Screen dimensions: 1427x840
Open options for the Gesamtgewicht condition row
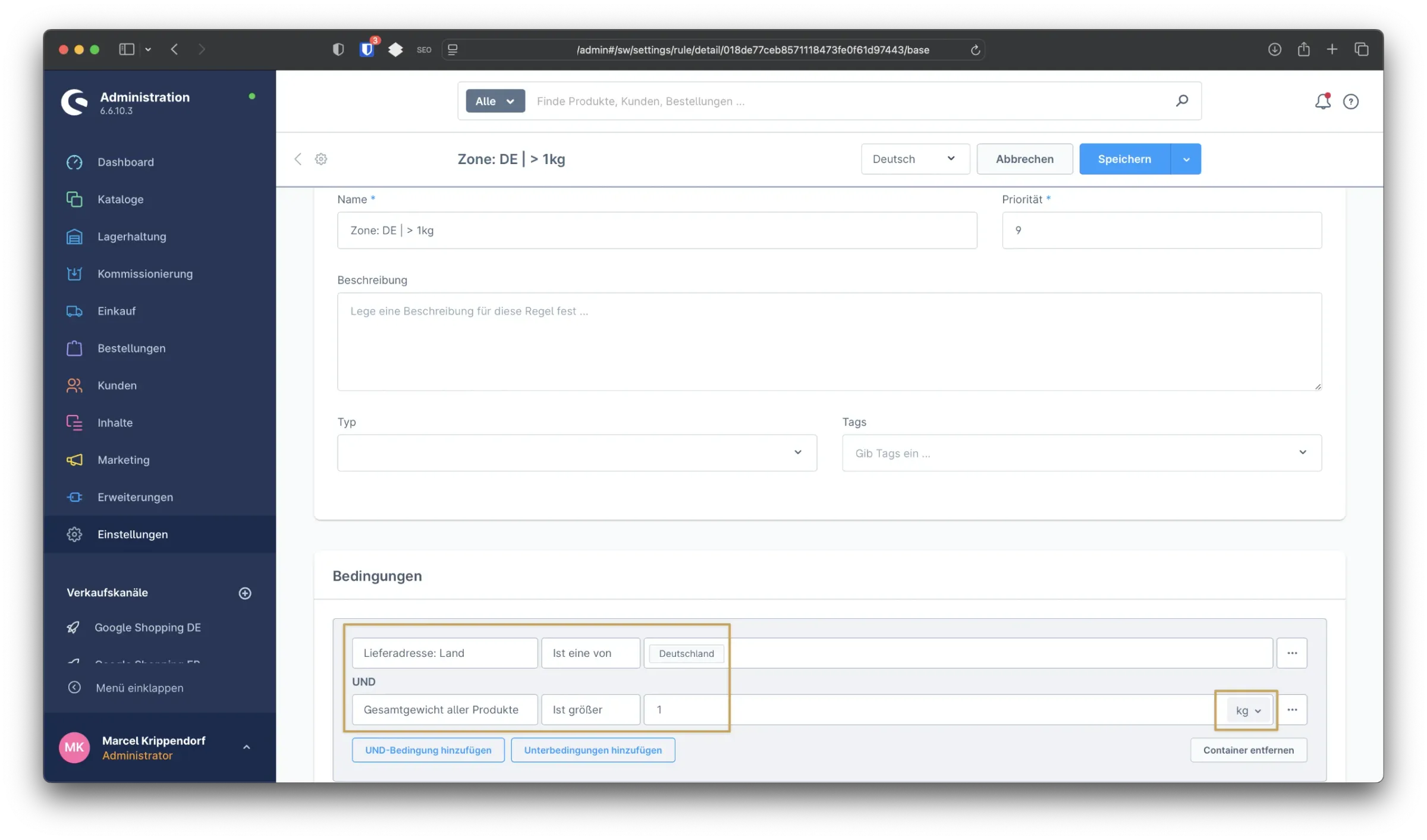click(x=1291, y=709)
